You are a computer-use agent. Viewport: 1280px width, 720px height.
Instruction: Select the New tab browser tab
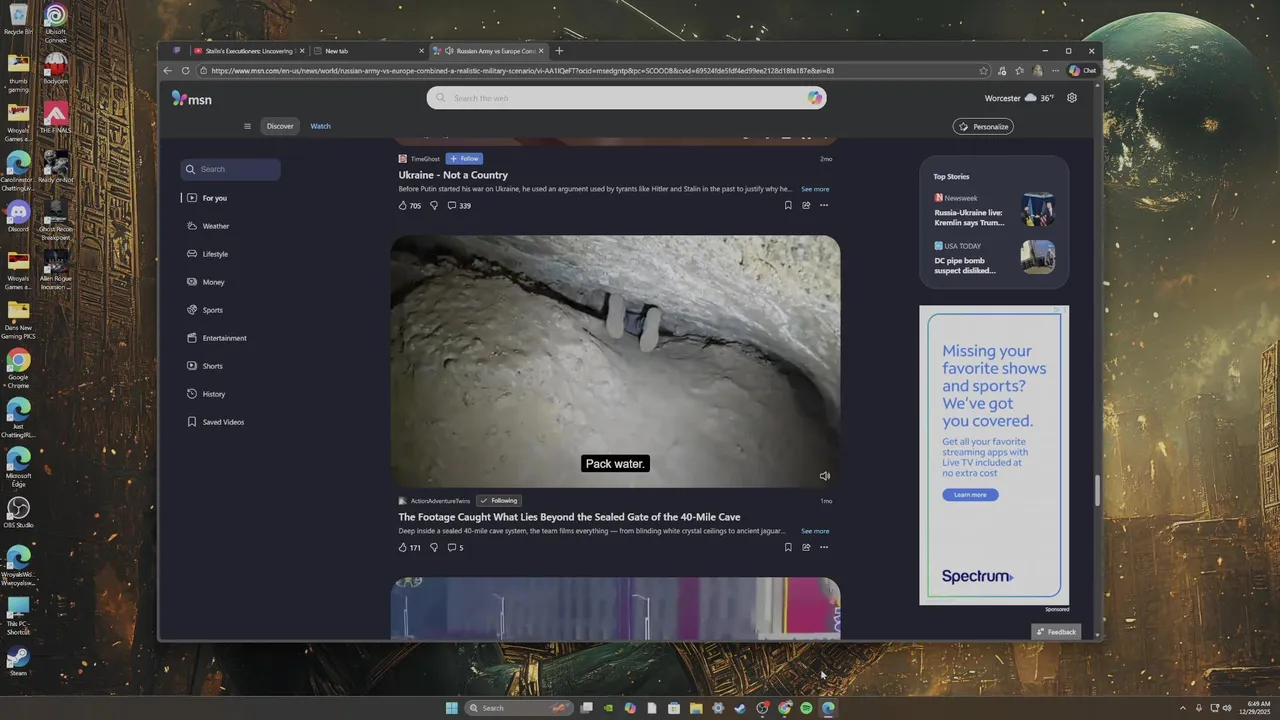[367, 51]
